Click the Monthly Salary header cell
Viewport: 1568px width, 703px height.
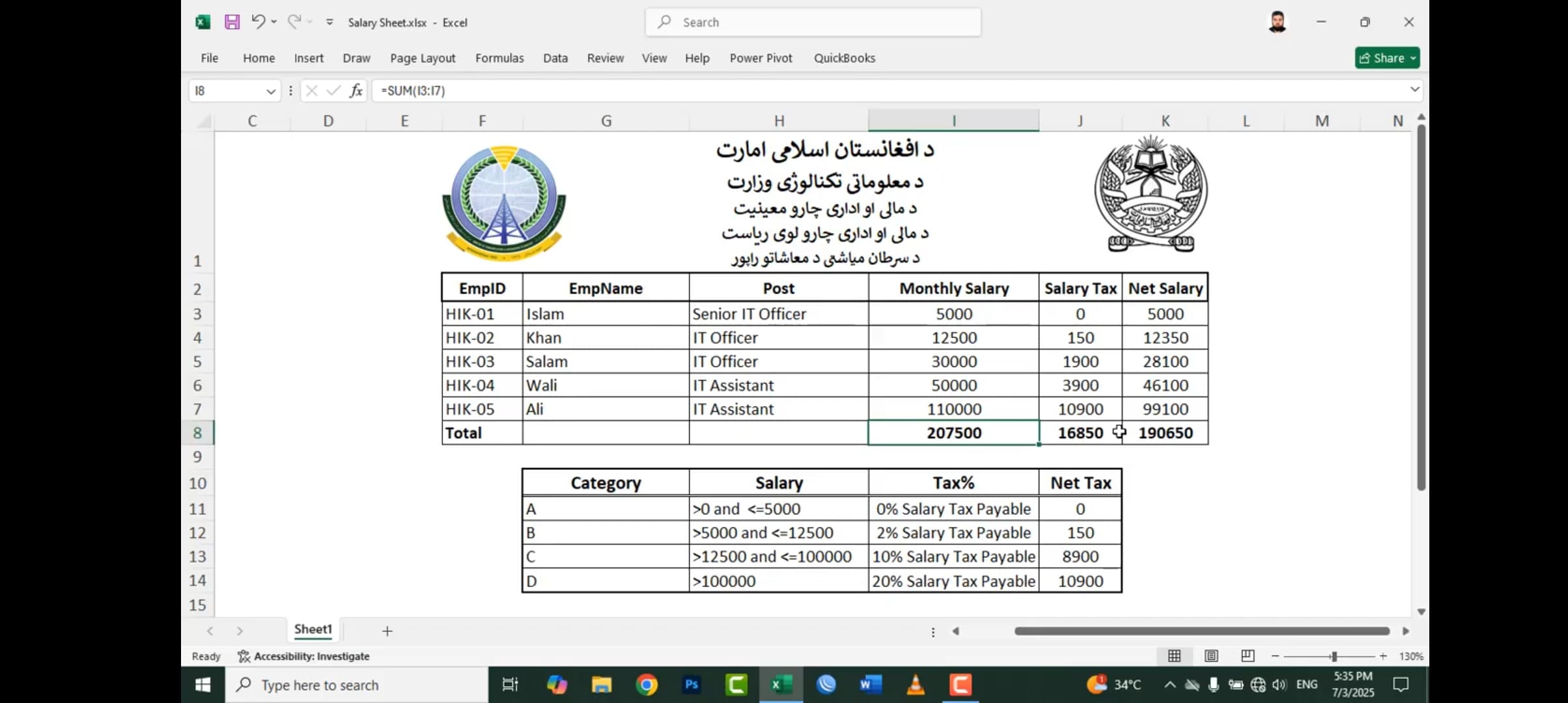coord(953,288)
